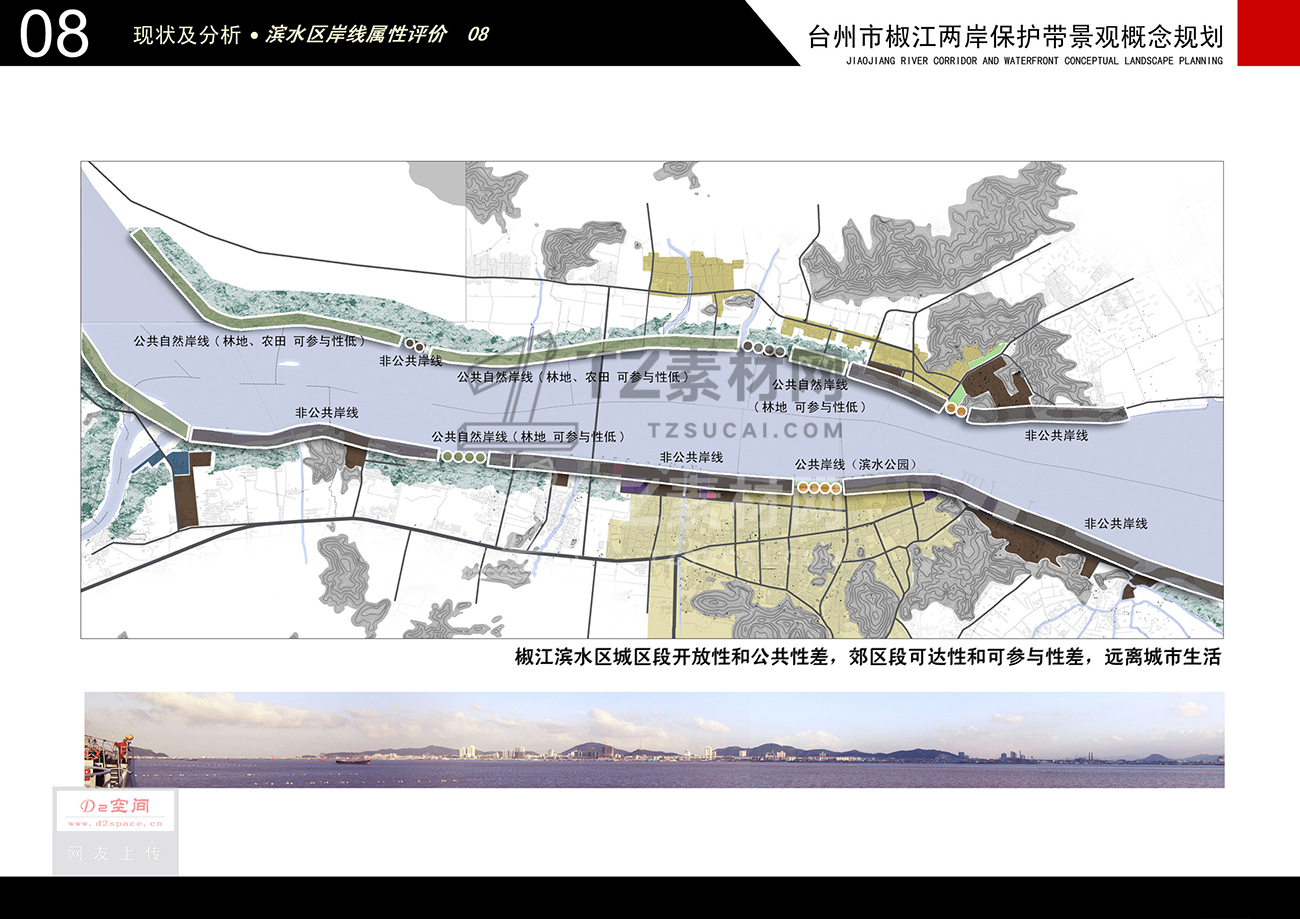Select the "现状及分析" section text
Viewport: 1300px width, 919px height.
187,35
